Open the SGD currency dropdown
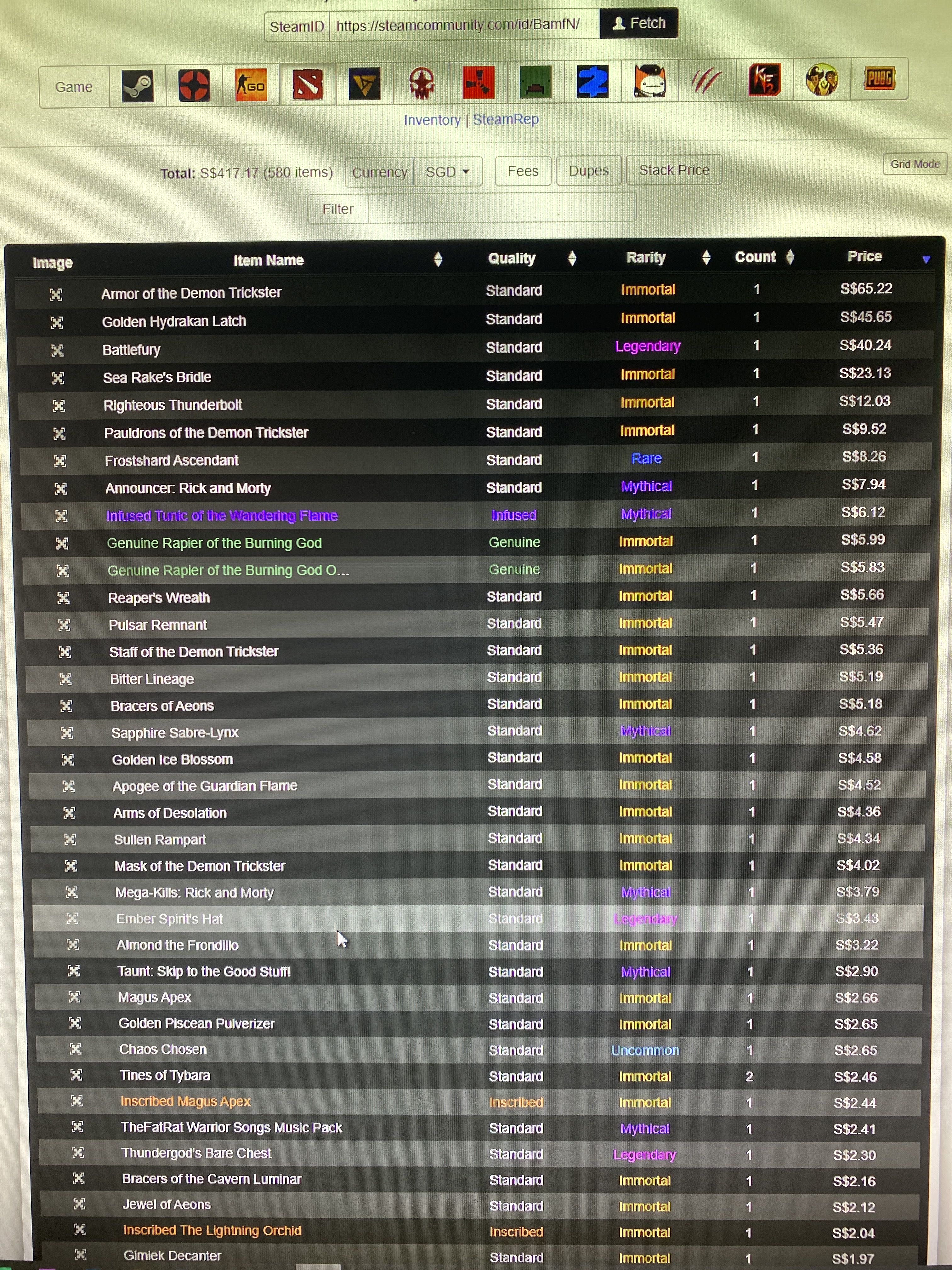 [448, 172]
